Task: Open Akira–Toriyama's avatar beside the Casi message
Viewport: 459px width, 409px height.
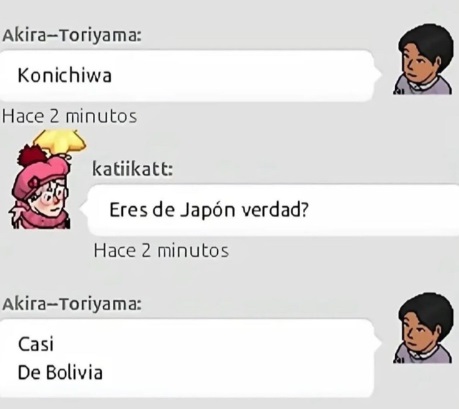Action: 424,328
